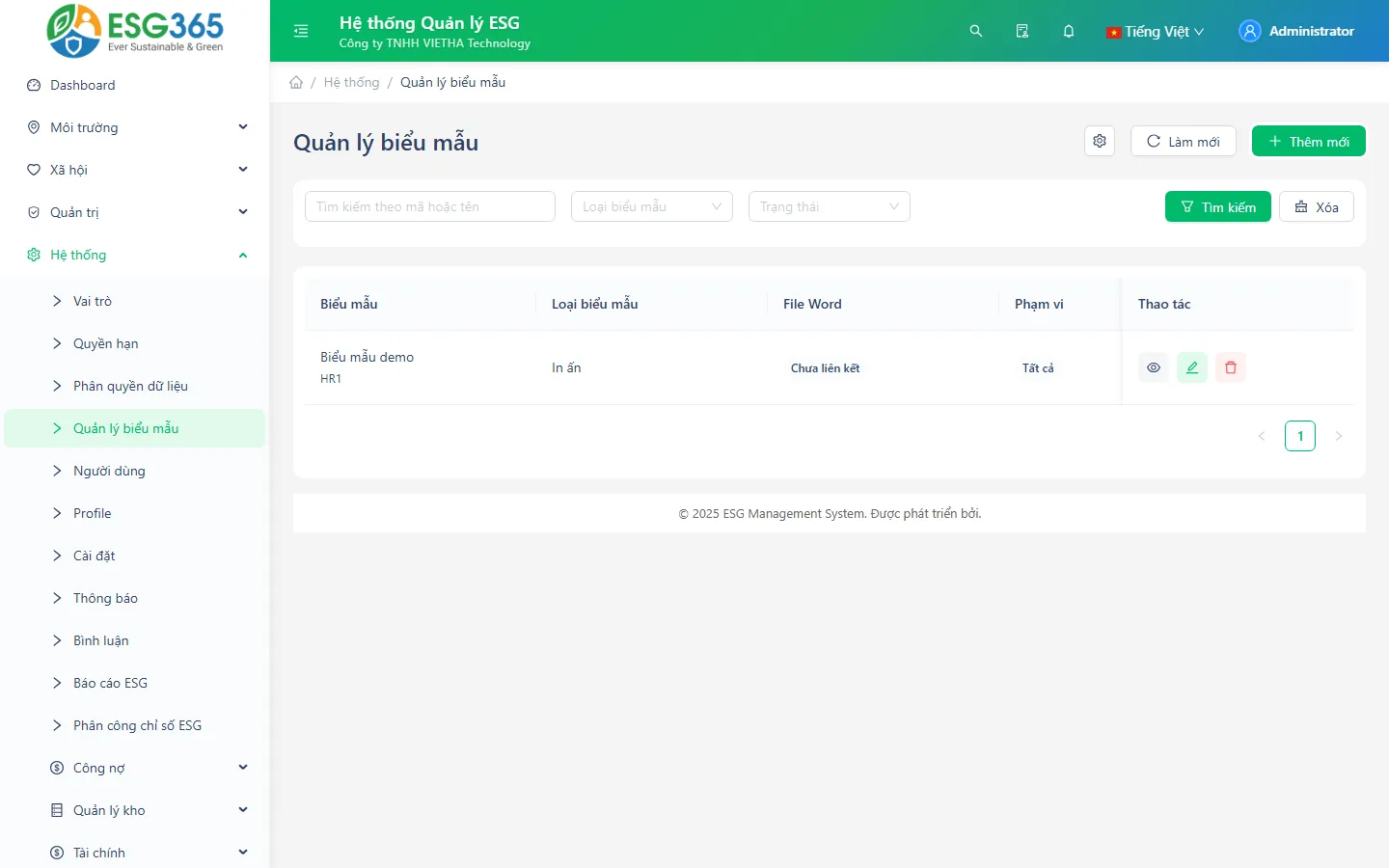Toggle the sidebar collapse icon
The image size is (1389, 868).
301,31
